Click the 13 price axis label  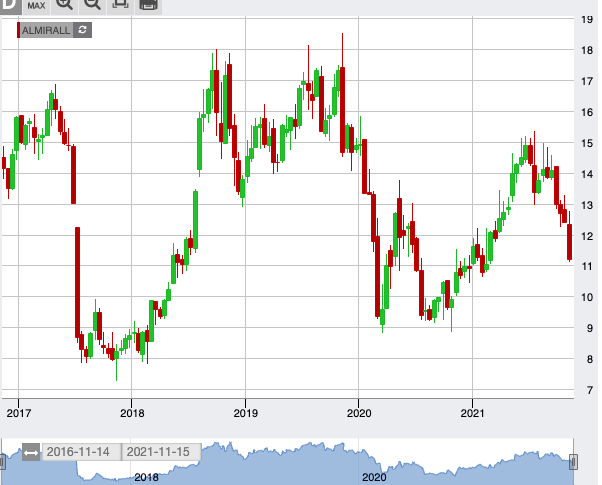587,205
